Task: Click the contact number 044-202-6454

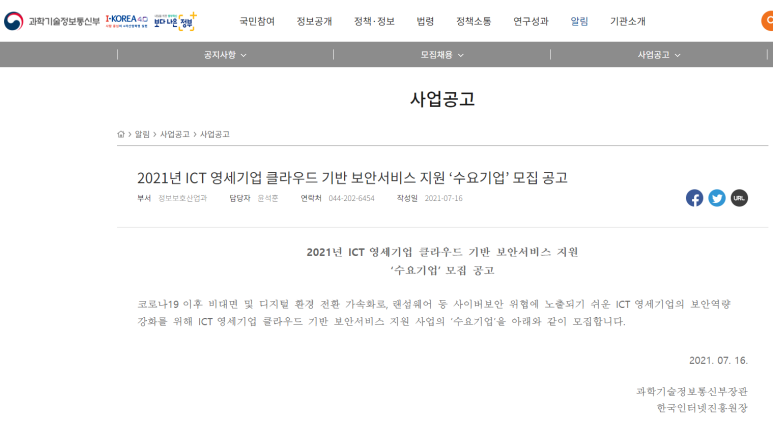Action: tap(351, 198)
